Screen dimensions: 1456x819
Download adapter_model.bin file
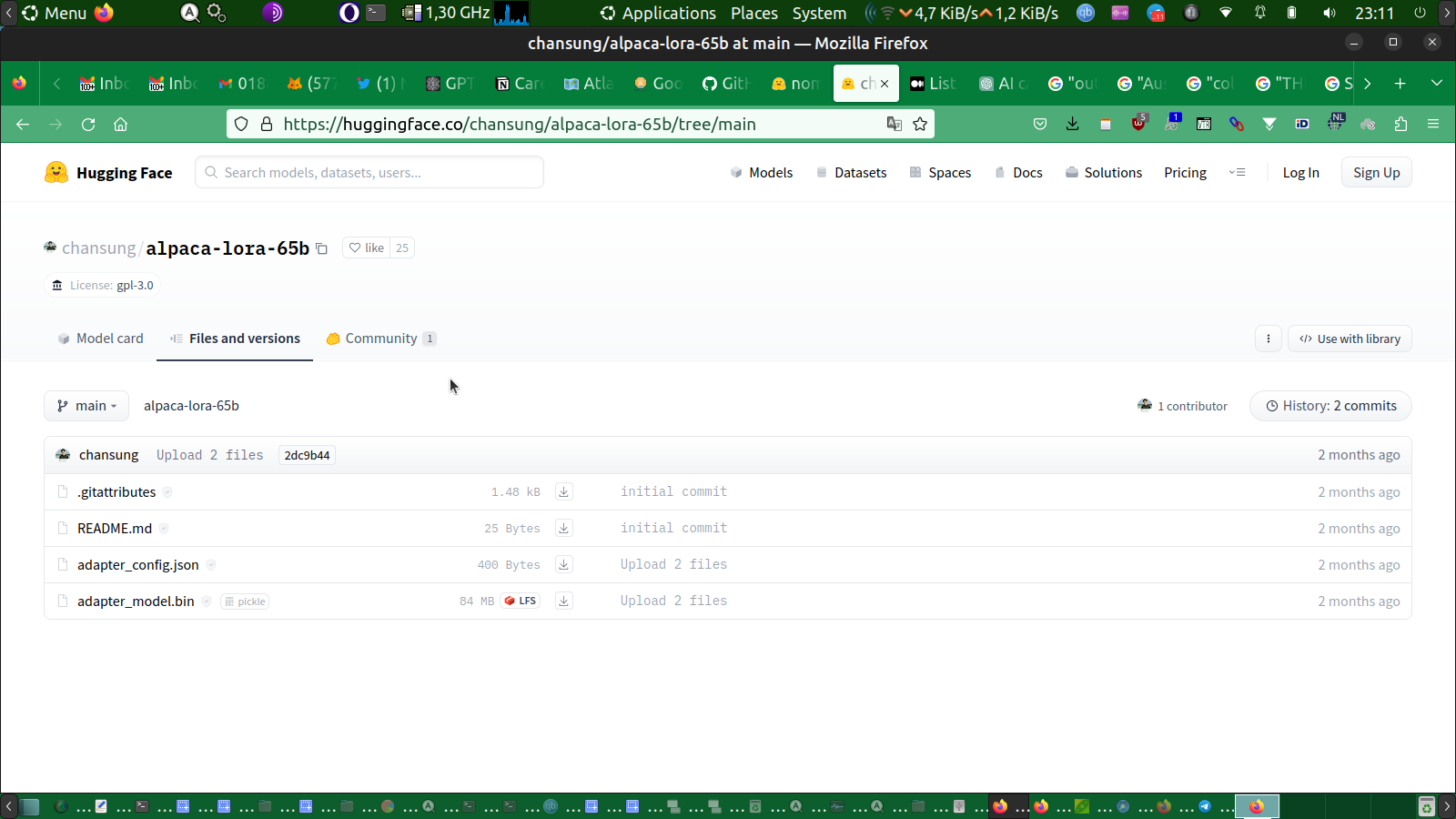pyautogui.click(x=564, y=601)
